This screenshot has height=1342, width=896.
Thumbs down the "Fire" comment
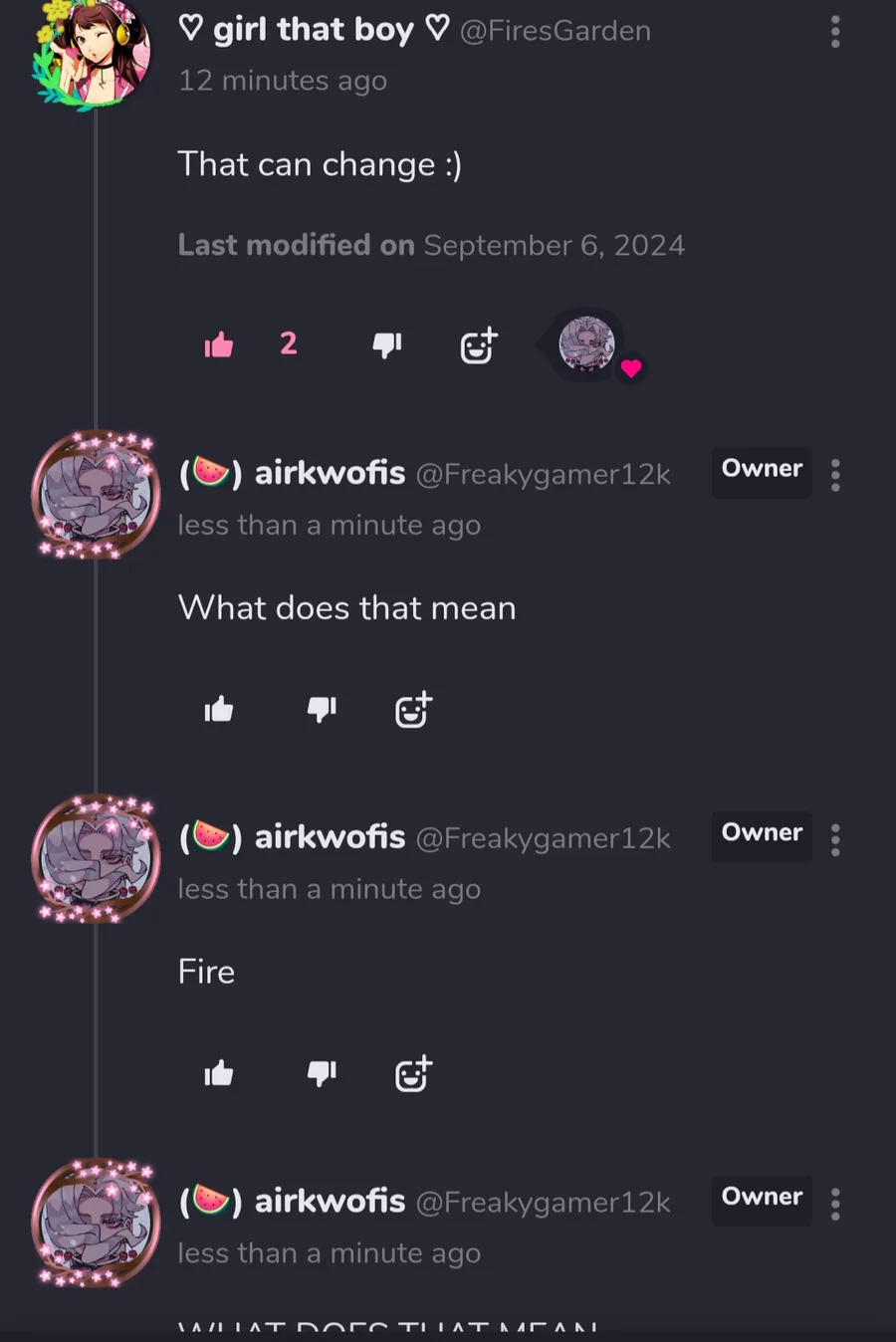(x=322, y=1073)
